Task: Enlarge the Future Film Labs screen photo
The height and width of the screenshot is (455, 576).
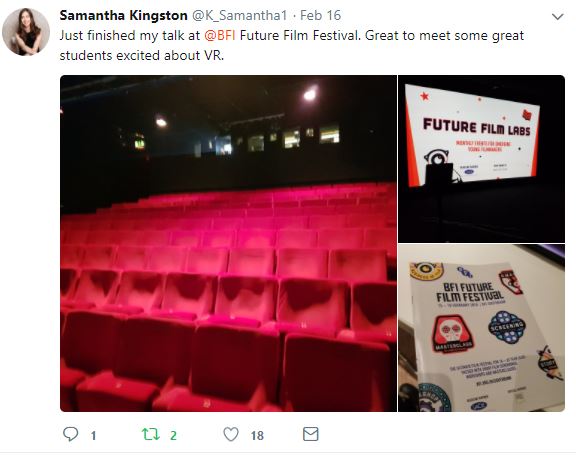Action: tap(482, 159)
